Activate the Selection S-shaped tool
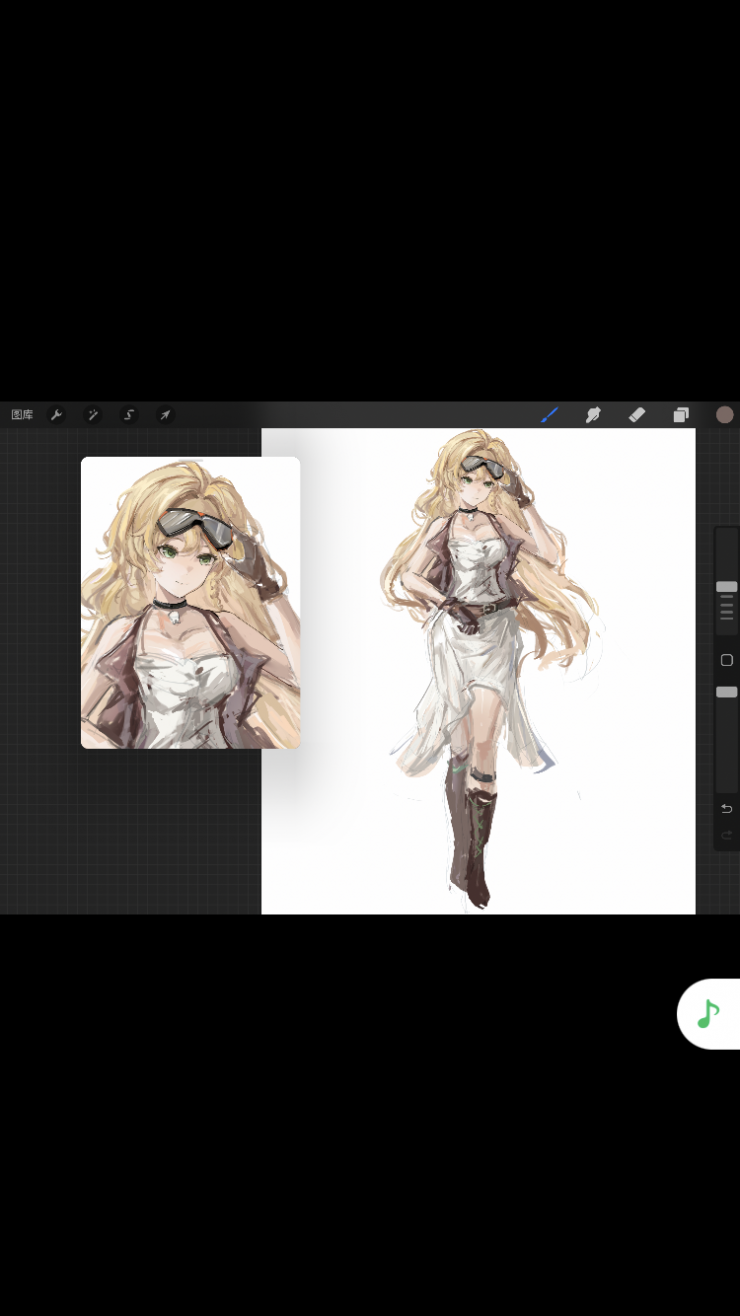 click(129, 415)
